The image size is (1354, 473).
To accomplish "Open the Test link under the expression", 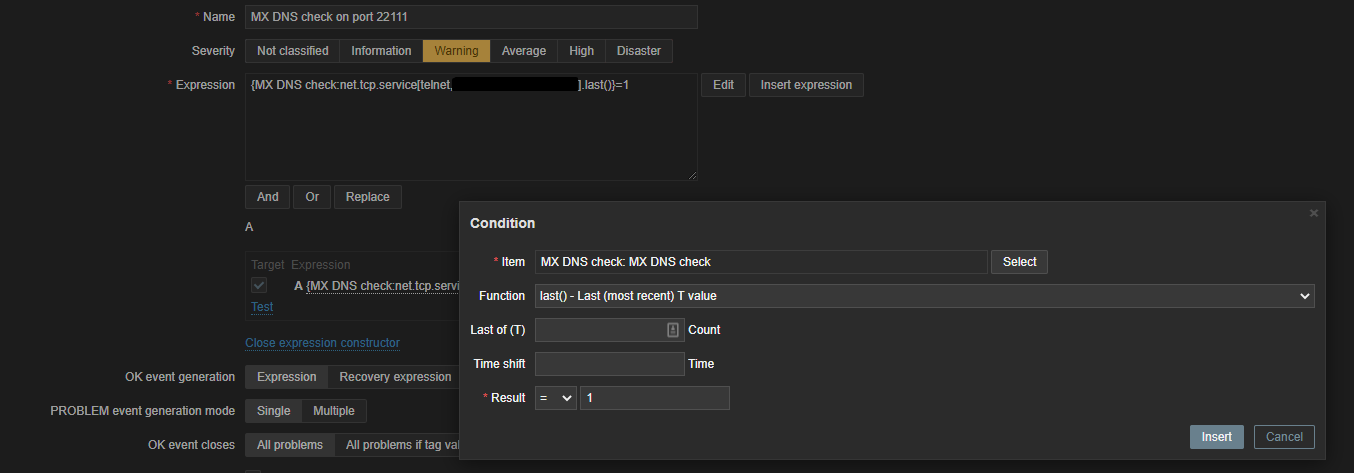I will [262, 307].
